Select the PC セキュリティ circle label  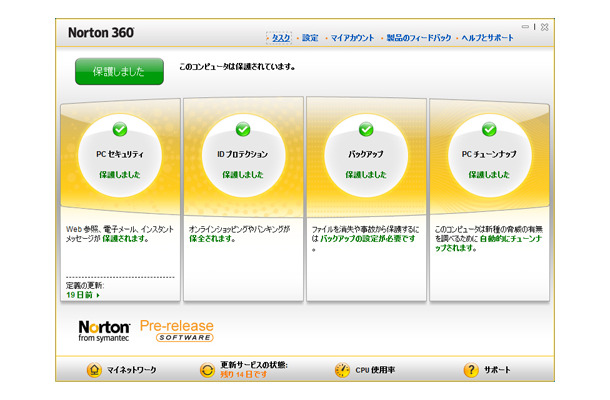click(x=120, y=154)
